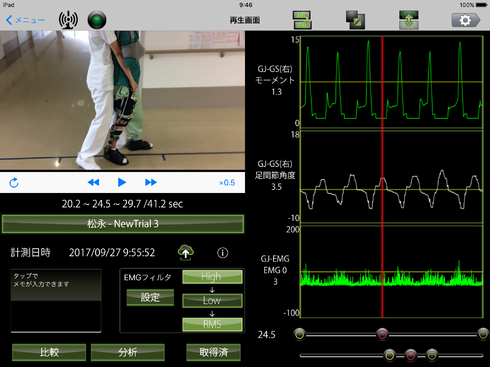Image resolution: width=490 pixels, height=367 pixels.
Task: Open the graph swap layout icon
Action: pos(302,20)
